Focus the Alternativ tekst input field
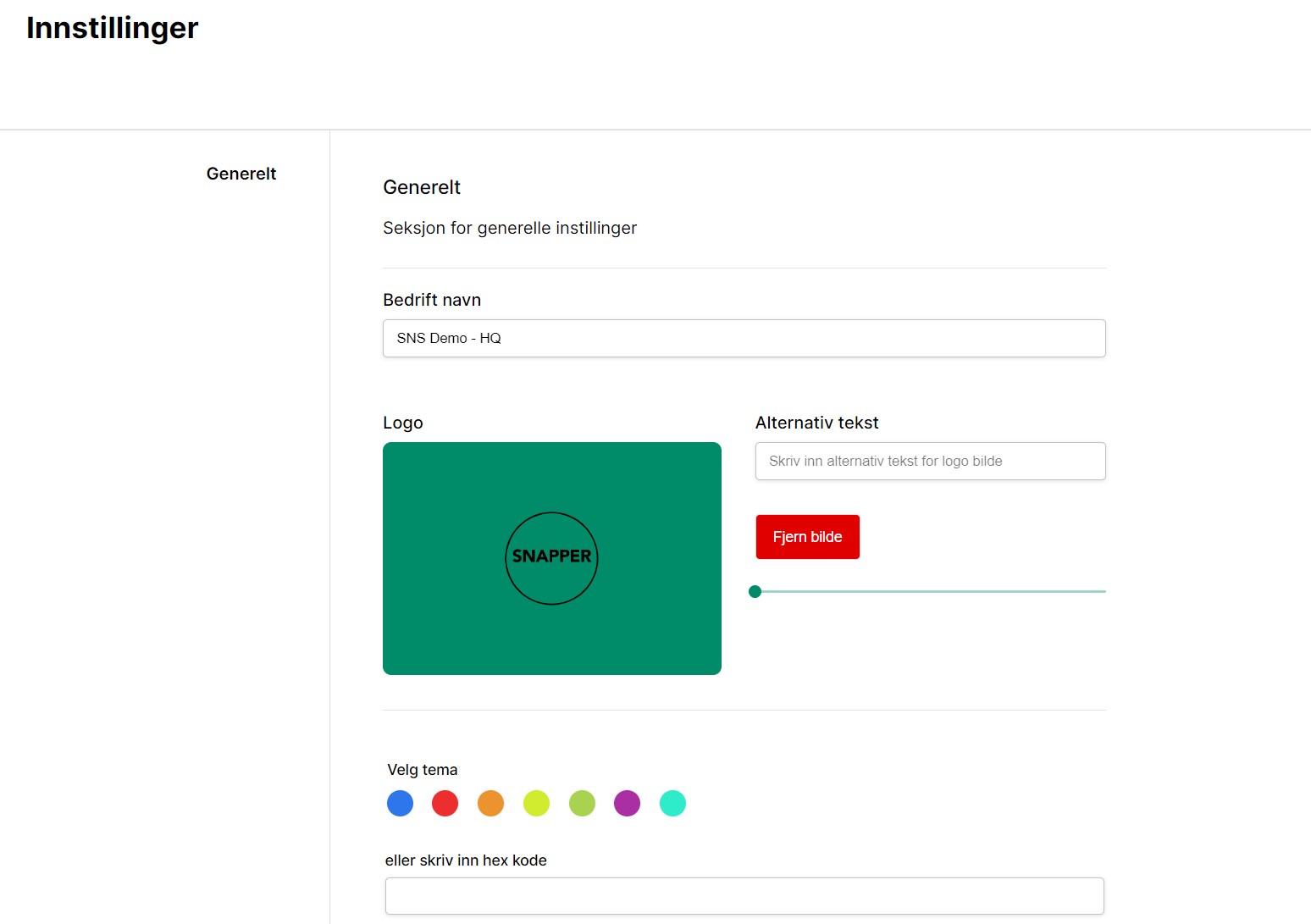 tap(930, 461)
